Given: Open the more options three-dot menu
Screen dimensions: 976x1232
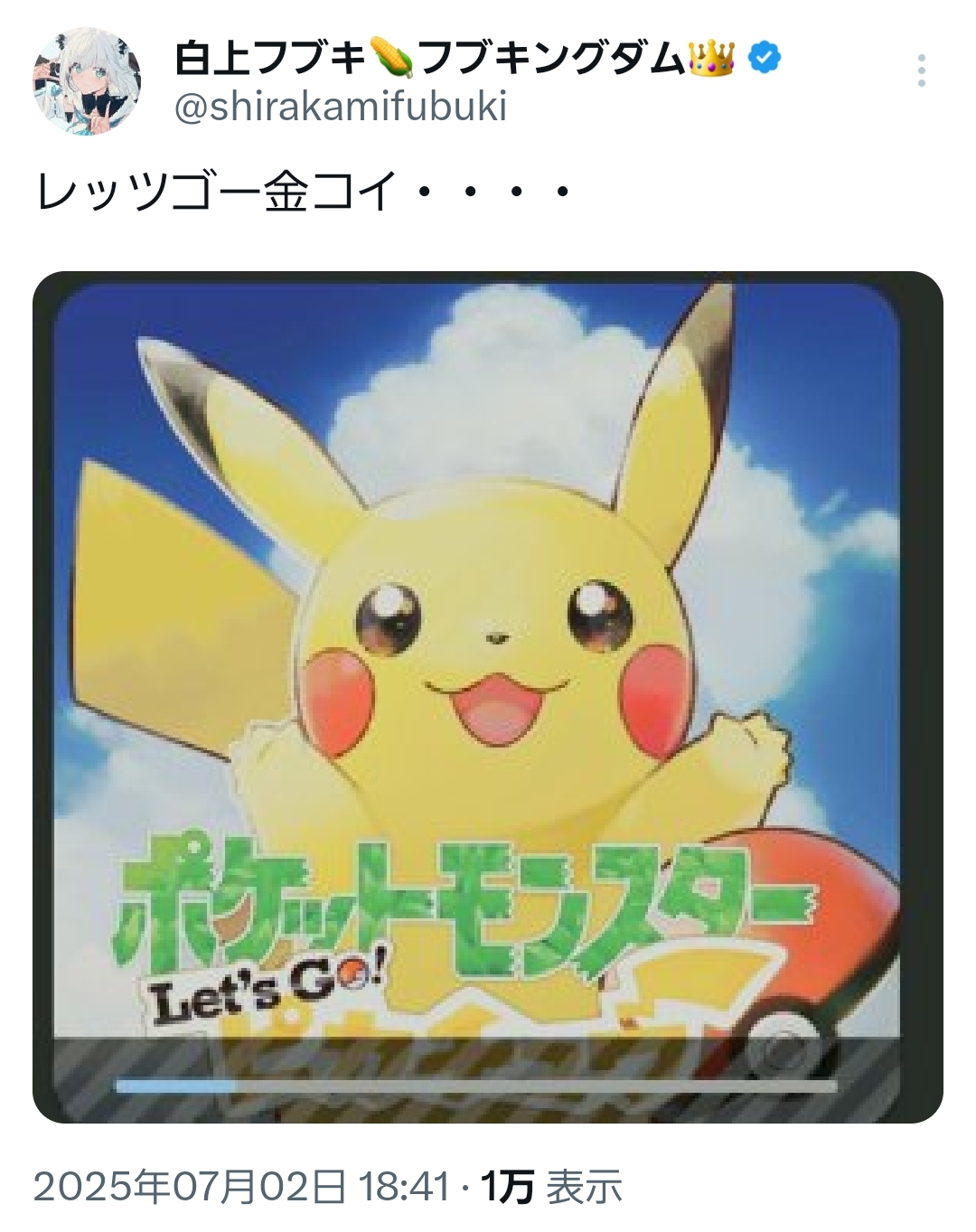Looking at the screenshot, I should point(921,71).
